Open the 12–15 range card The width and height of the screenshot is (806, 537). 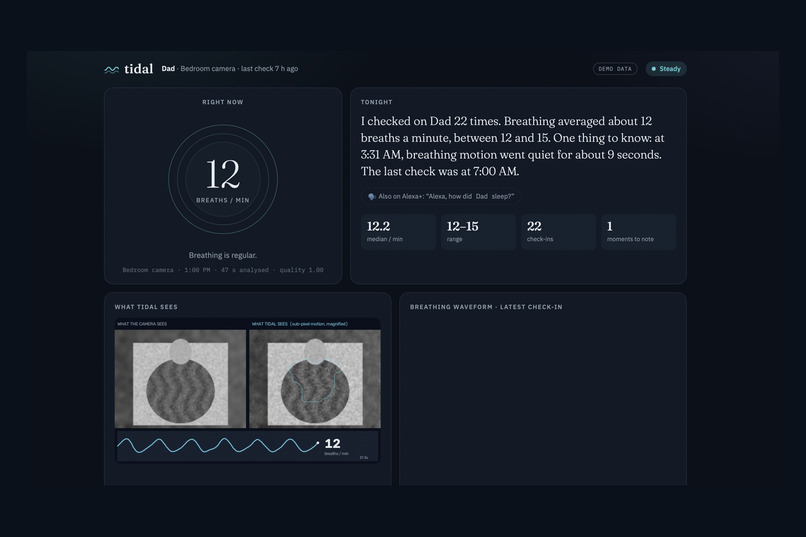pos(478,232)
